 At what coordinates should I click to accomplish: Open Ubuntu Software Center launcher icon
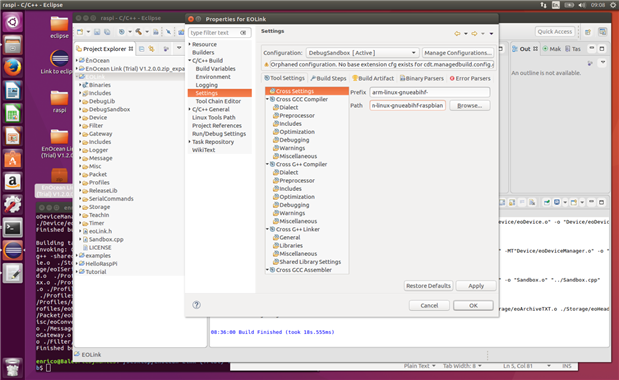point(13,159)
